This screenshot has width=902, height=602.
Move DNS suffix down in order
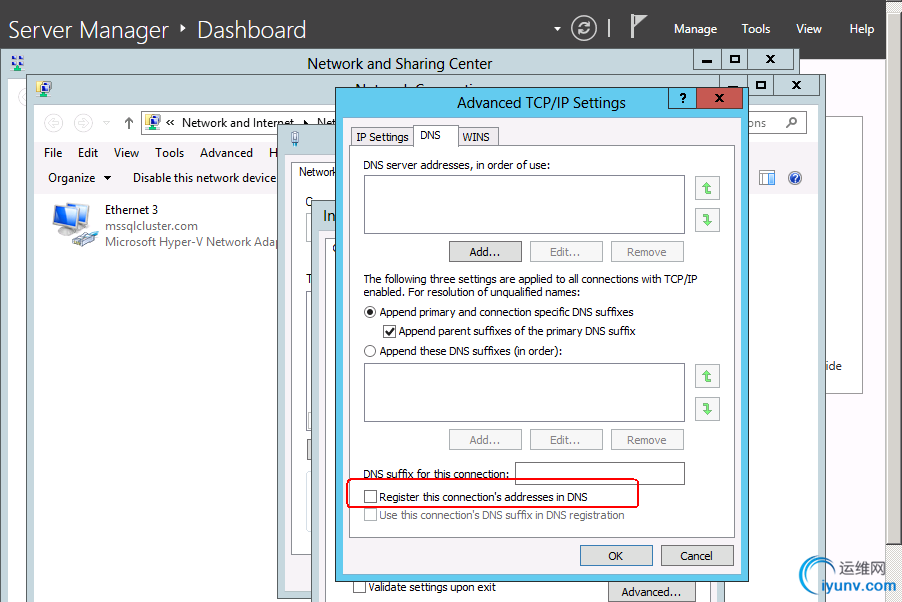[707, 409]
